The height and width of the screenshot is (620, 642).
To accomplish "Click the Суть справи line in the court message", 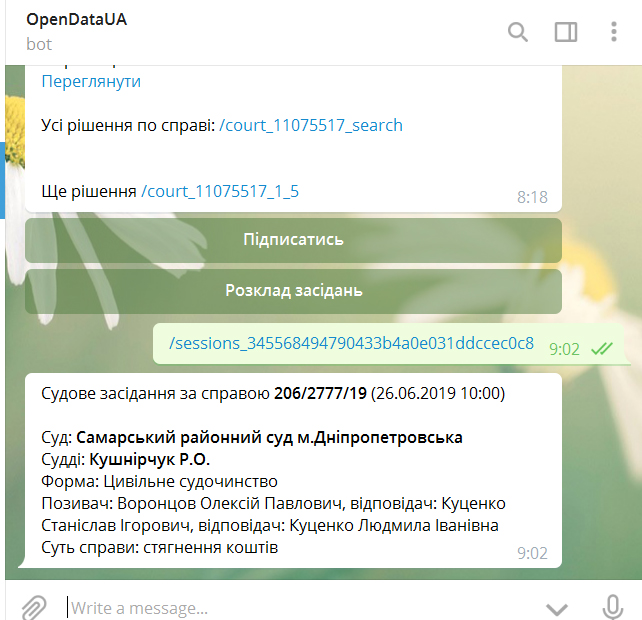I will tap(160, 547).
